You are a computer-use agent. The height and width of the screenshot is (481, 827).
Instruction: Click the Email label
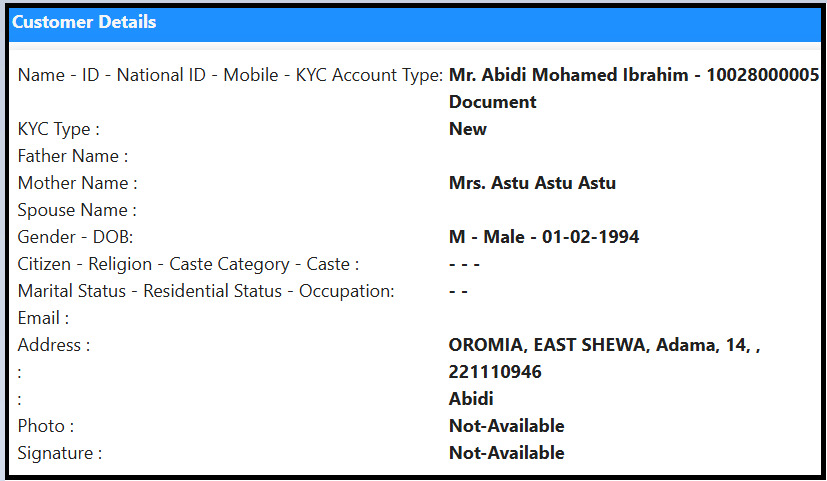click(43, 318)
